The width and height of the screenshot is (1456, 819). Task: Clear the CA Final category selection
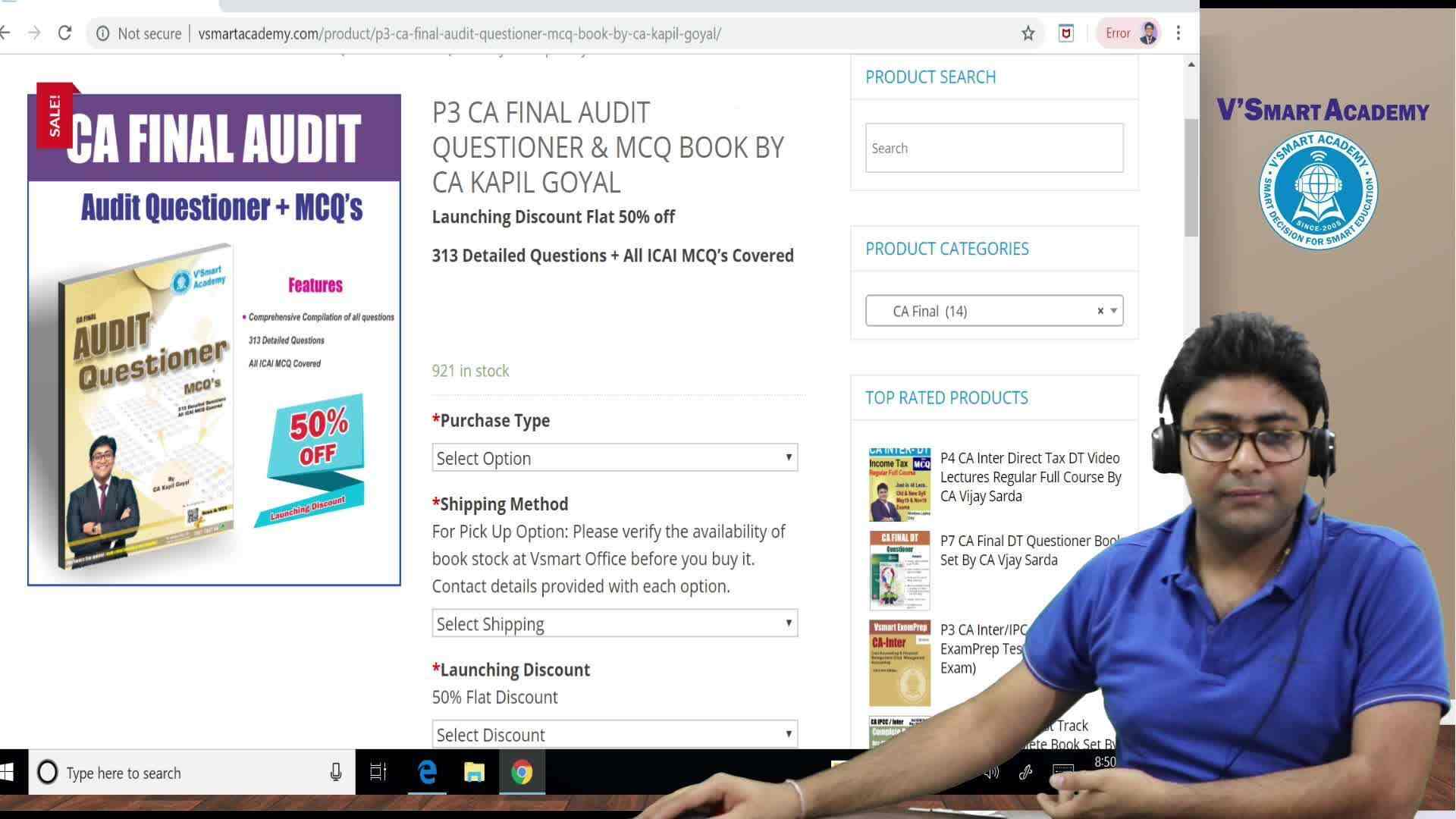(1100, 311)
